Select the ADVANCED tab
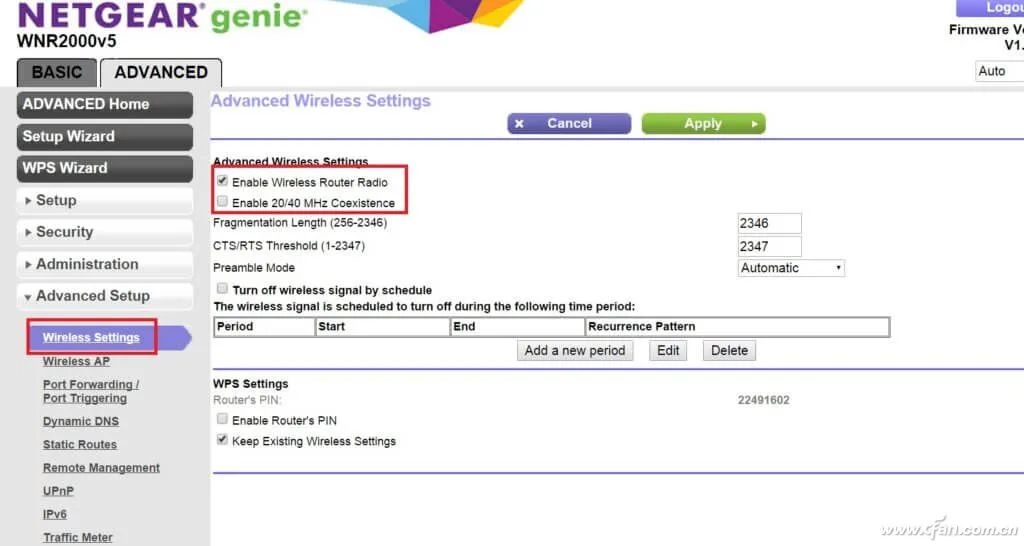The image size is (1024, 546). tap(161, 72)
